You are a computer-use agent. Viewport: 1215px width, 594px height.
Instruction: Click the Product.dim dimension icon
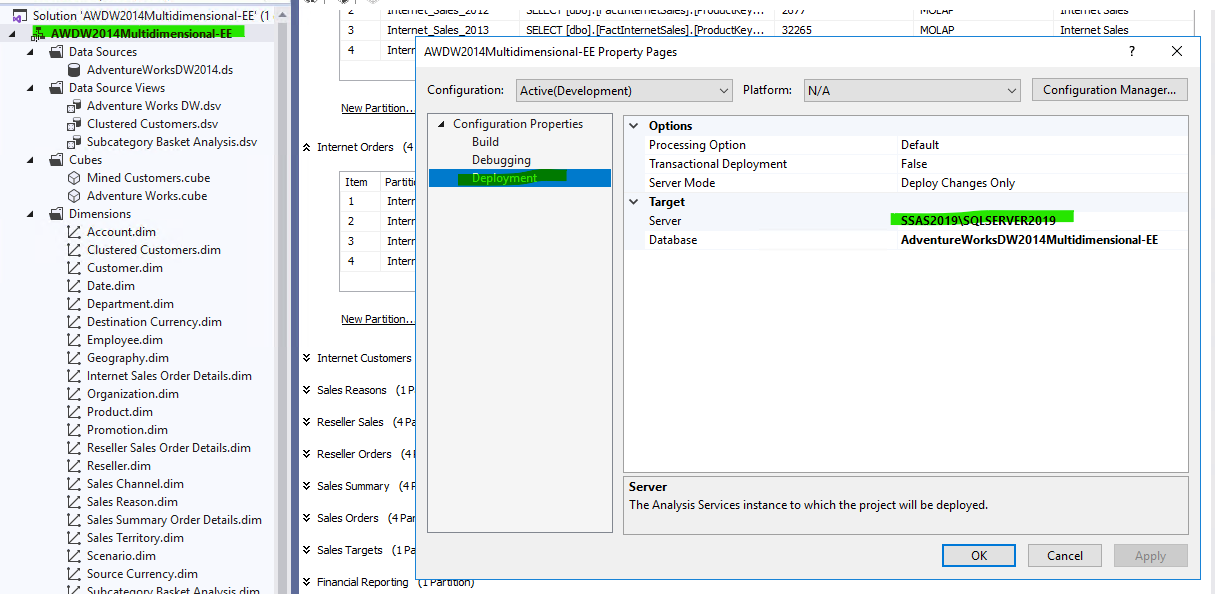pyautogui.click(x=74, y=412)
